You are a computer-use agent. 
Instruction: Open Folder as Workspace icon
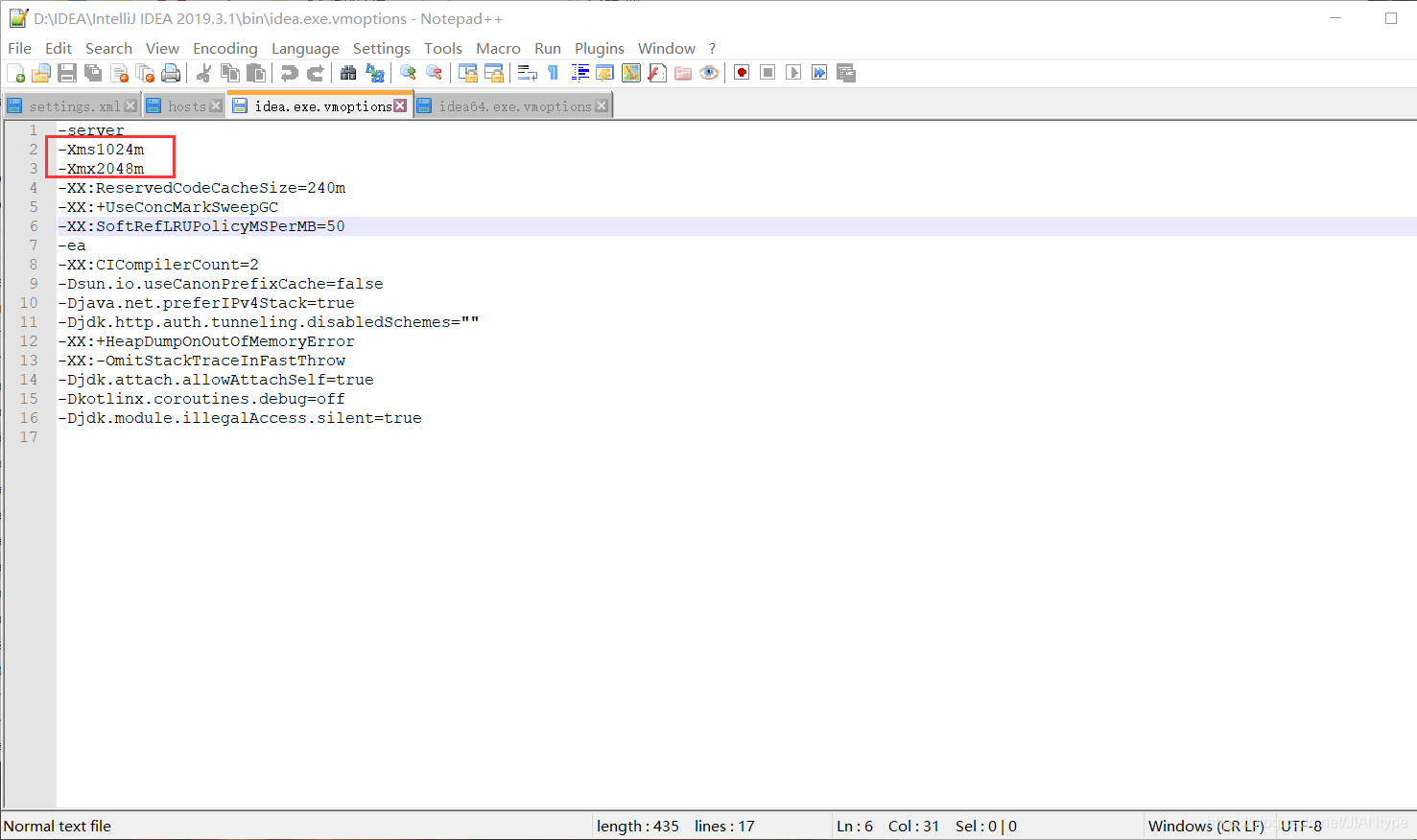683,73
